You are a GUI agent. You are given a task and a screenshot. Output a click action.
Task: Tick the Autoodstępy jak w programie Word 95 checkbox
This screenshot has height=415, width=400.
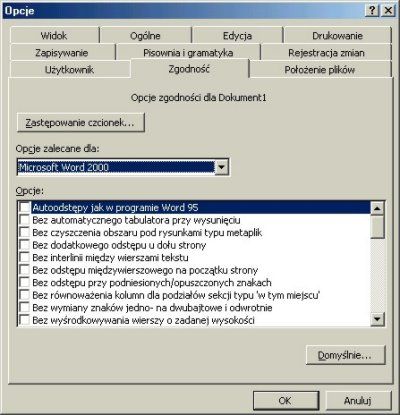[25, 207]
